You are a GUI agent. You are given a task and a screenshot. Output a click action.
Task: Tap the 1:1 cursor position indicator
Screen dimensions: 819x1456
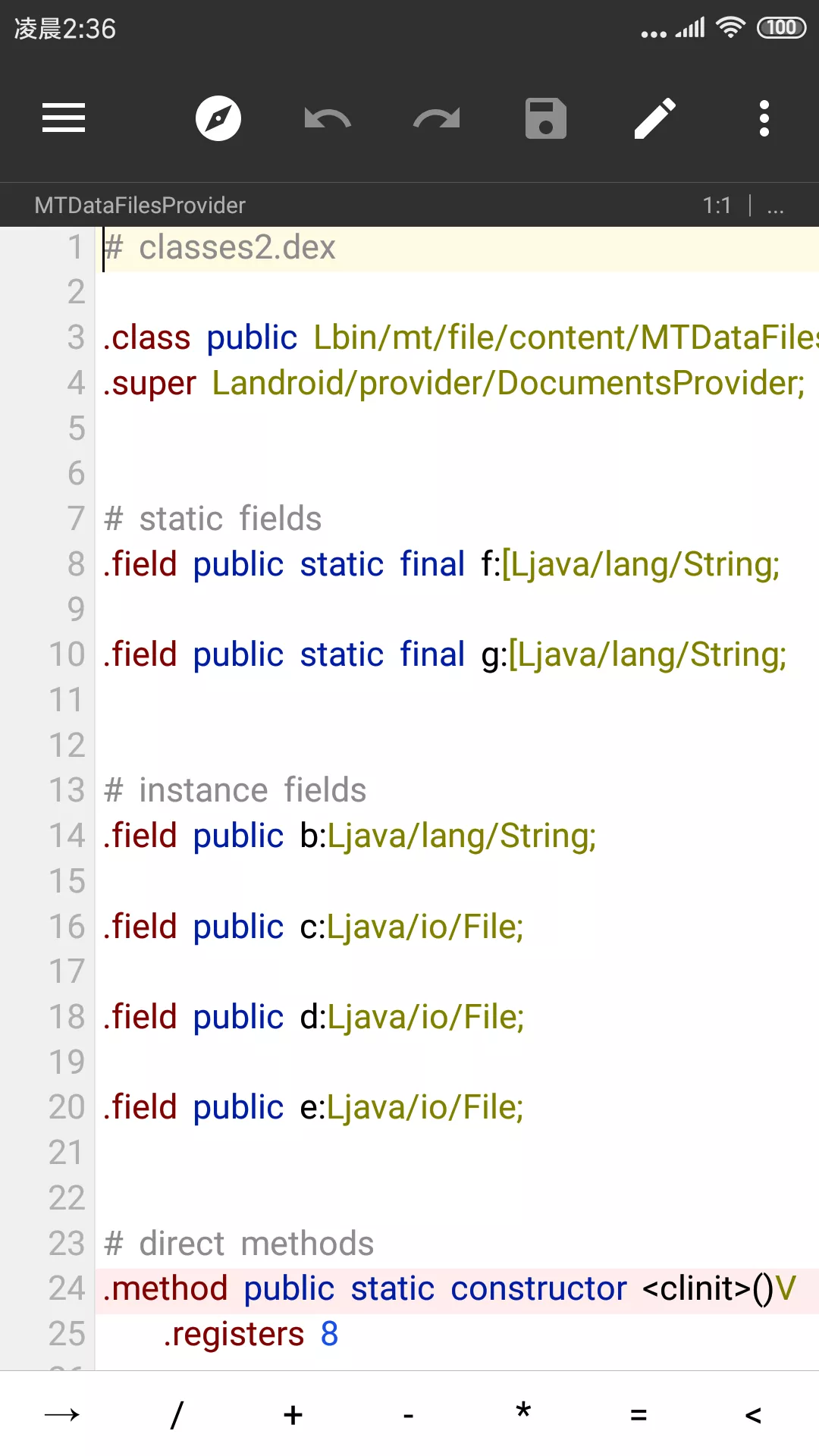(x=717, y=206)
